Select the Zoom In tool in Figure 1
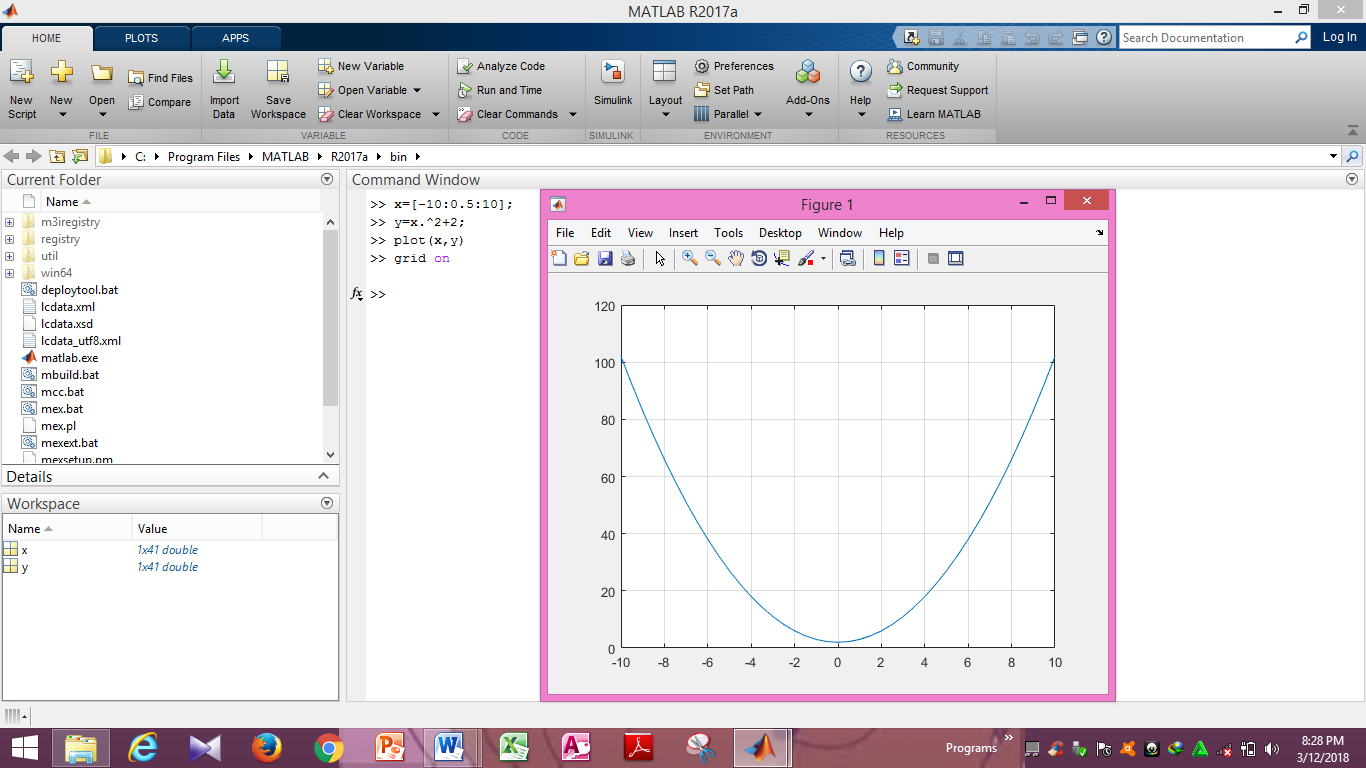The image size is (1366, 768). 688,258
